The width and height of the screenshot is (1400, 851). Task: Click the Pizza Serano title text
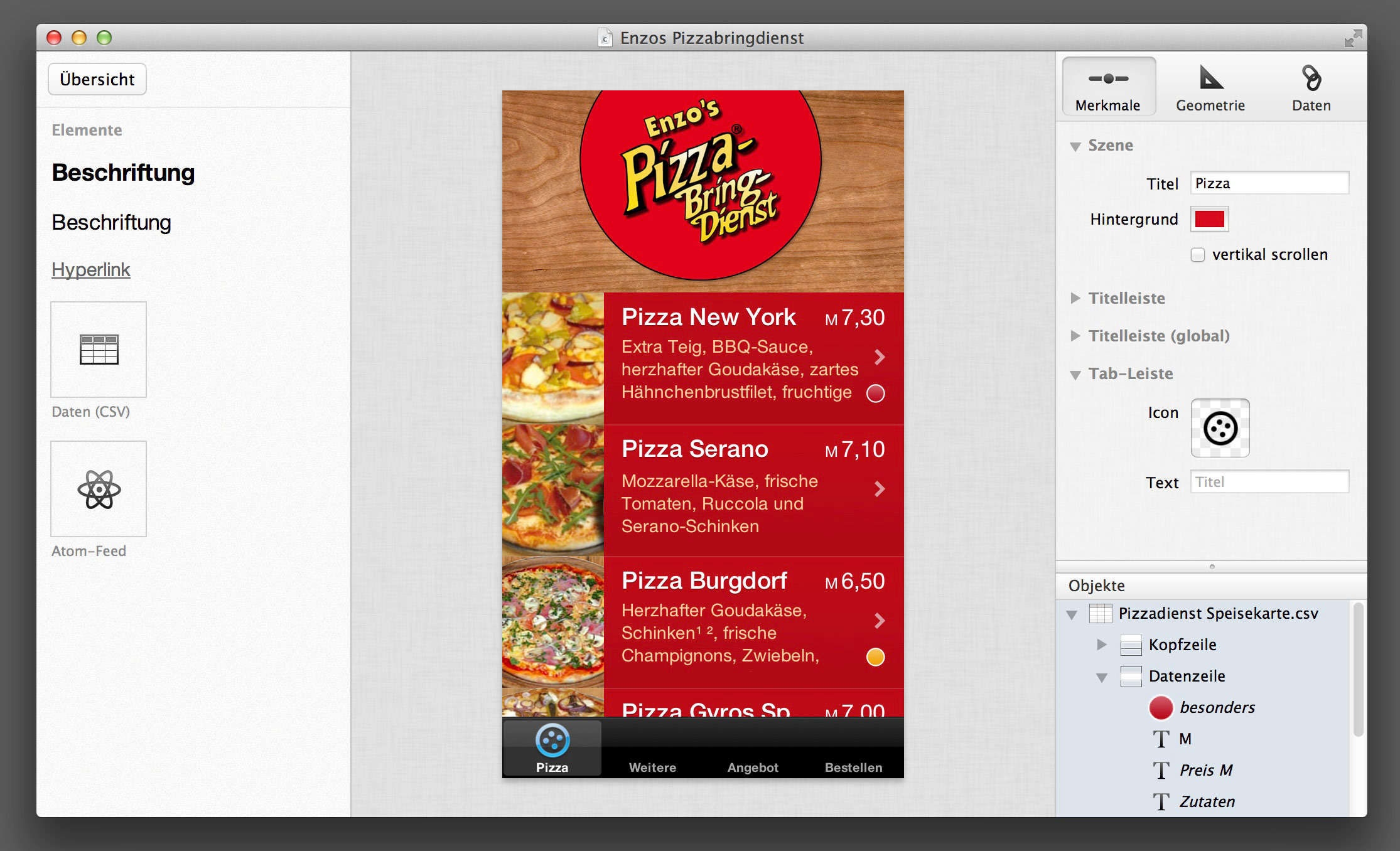[695, 449]
